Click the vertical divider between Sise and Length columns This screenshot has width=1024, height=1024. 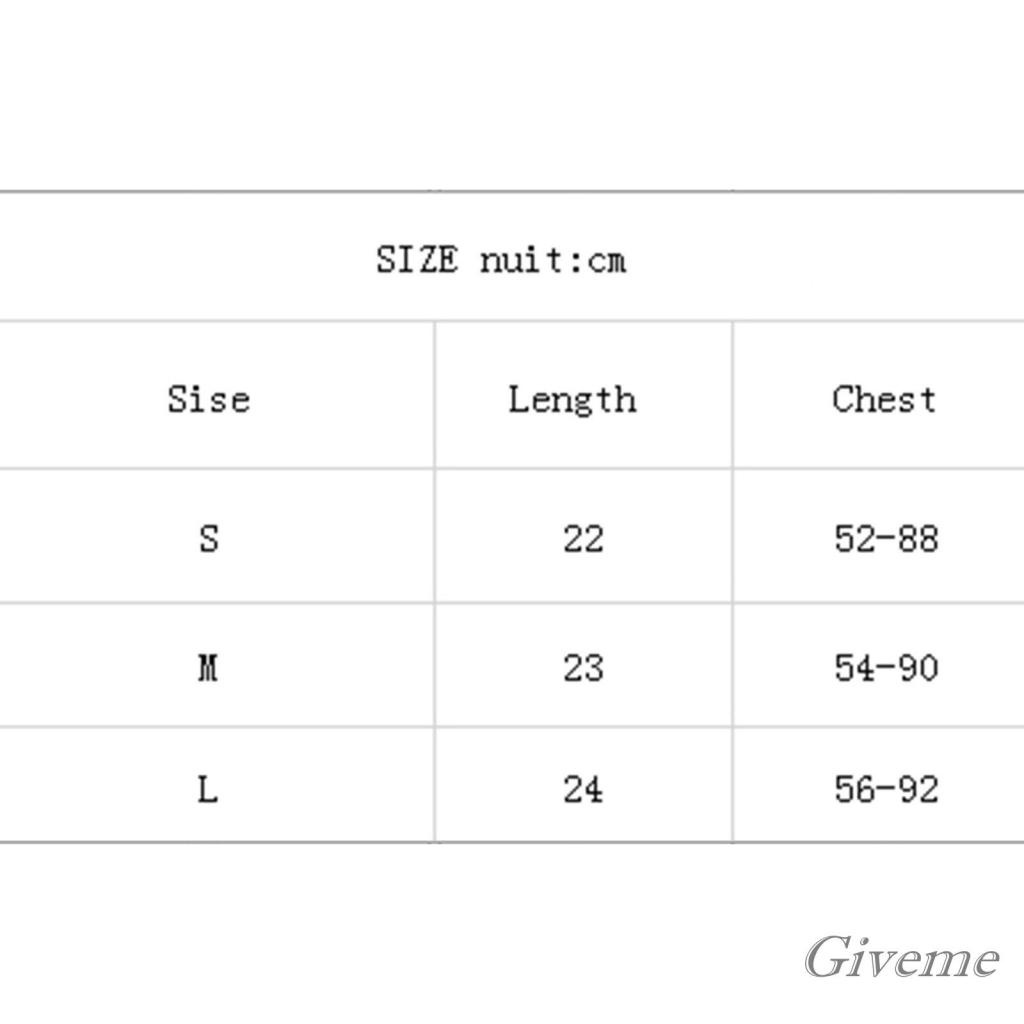(435, 580)
